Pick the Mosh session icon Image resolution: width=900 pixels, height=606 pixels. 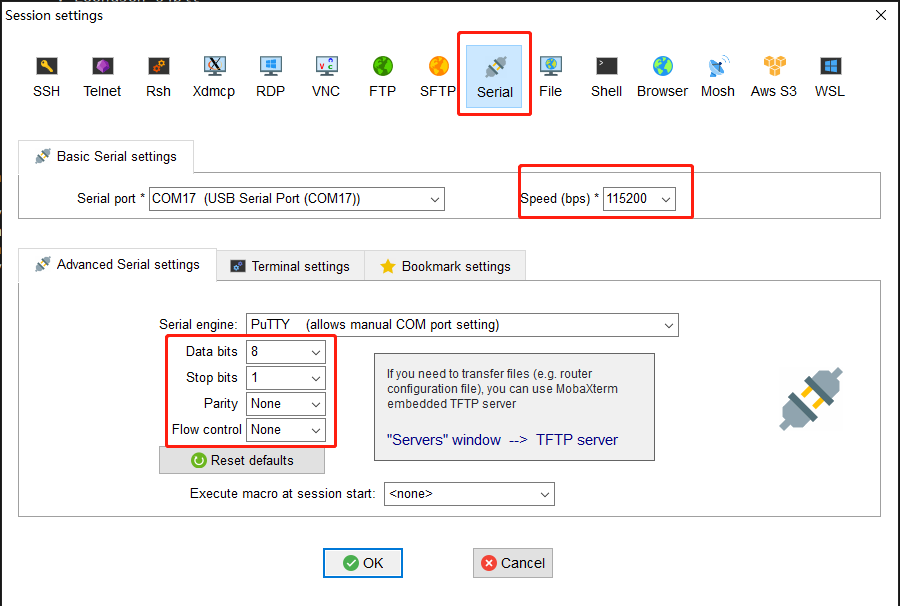(717, 77)
